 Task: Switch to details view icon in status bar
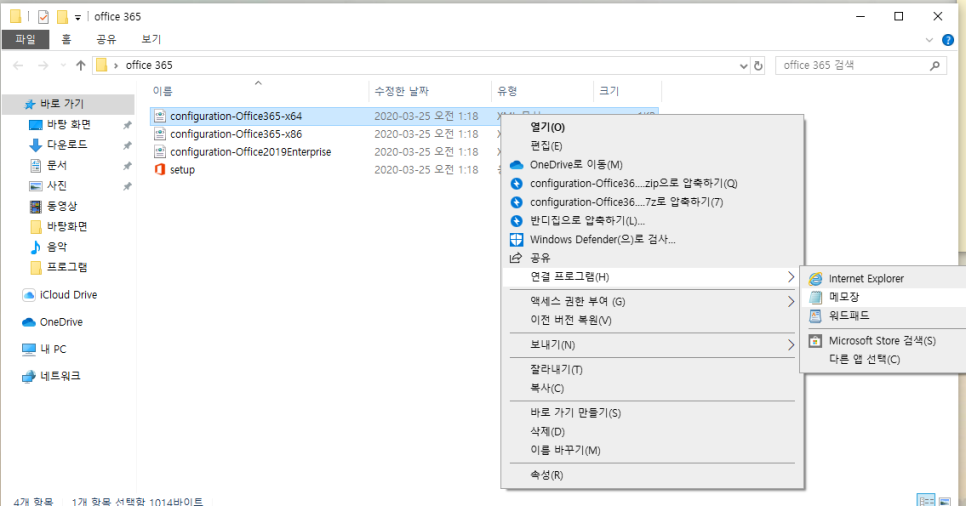pos(926,500)
